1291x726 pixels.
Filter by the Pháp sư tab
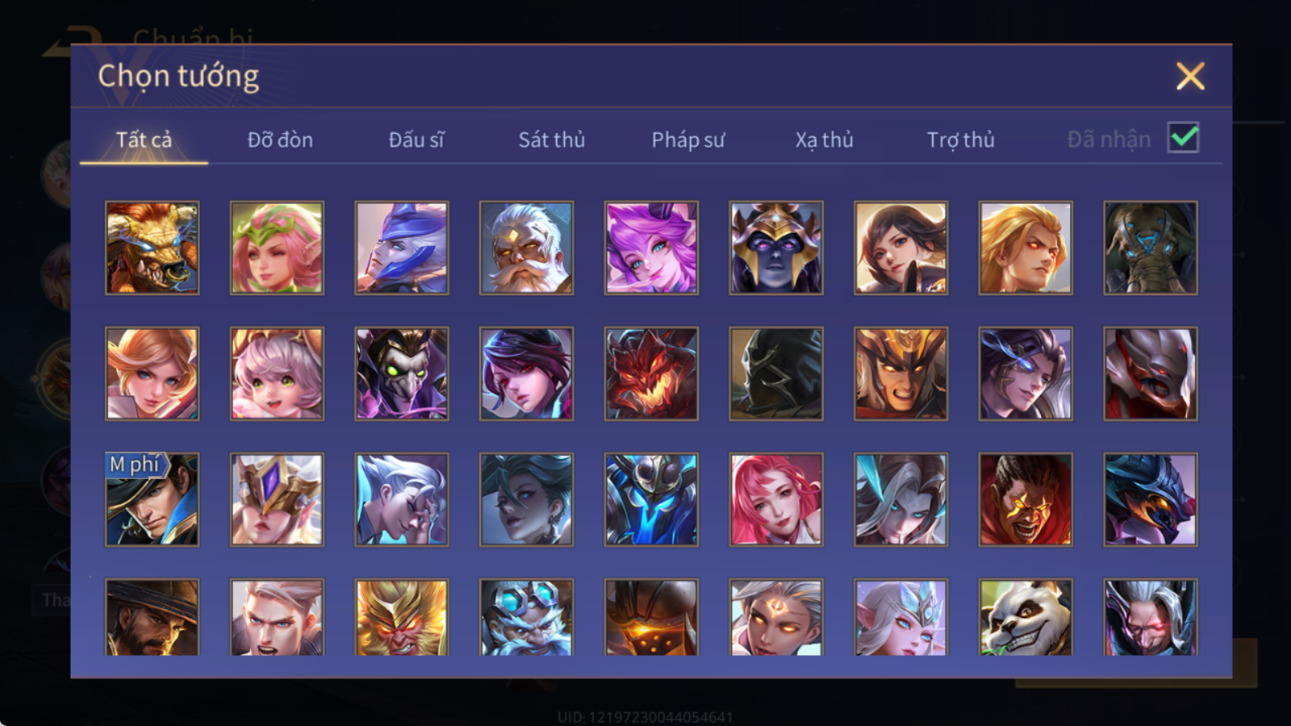click(688, 140)
